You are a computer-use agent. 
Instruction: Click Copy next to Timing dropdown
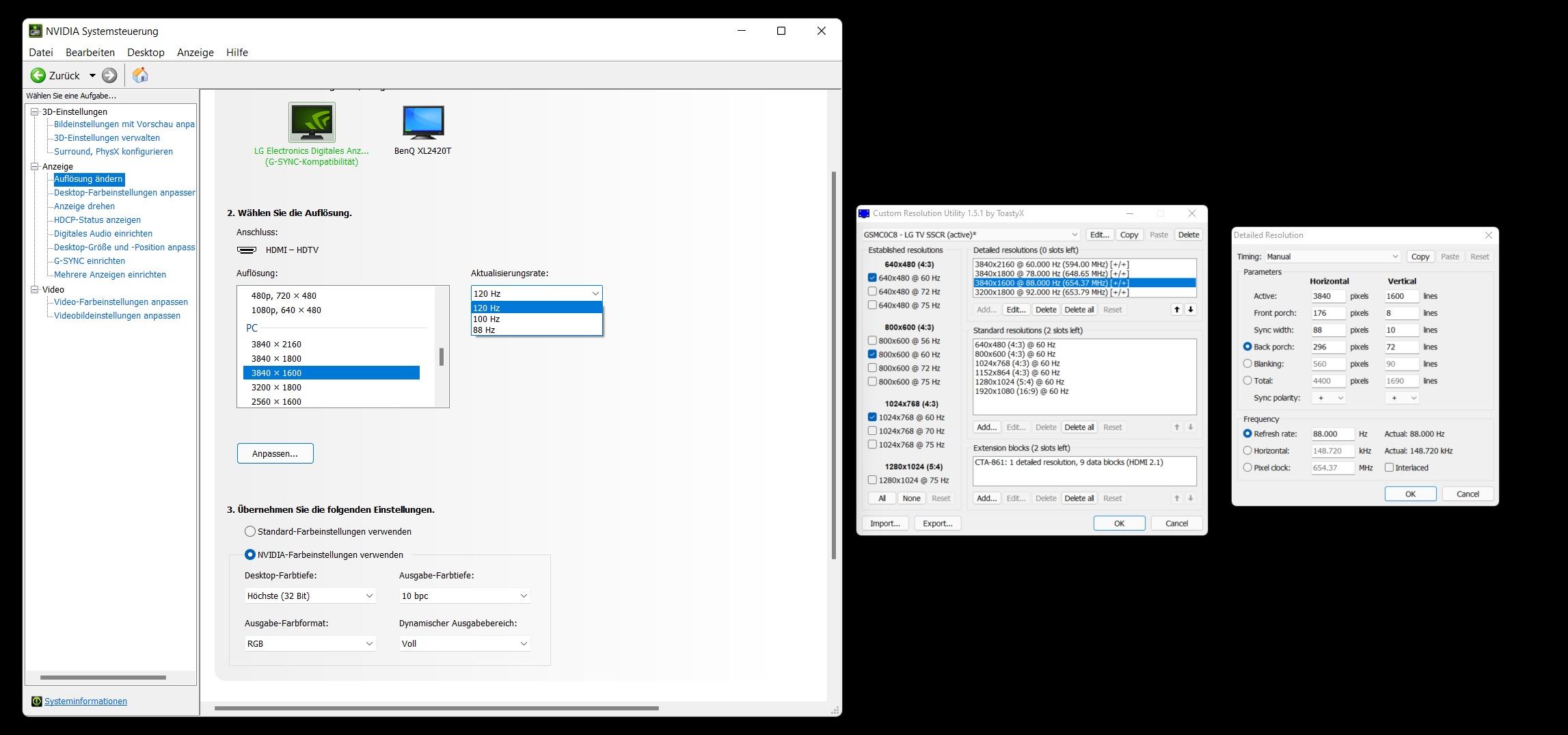pos(1420,257)
